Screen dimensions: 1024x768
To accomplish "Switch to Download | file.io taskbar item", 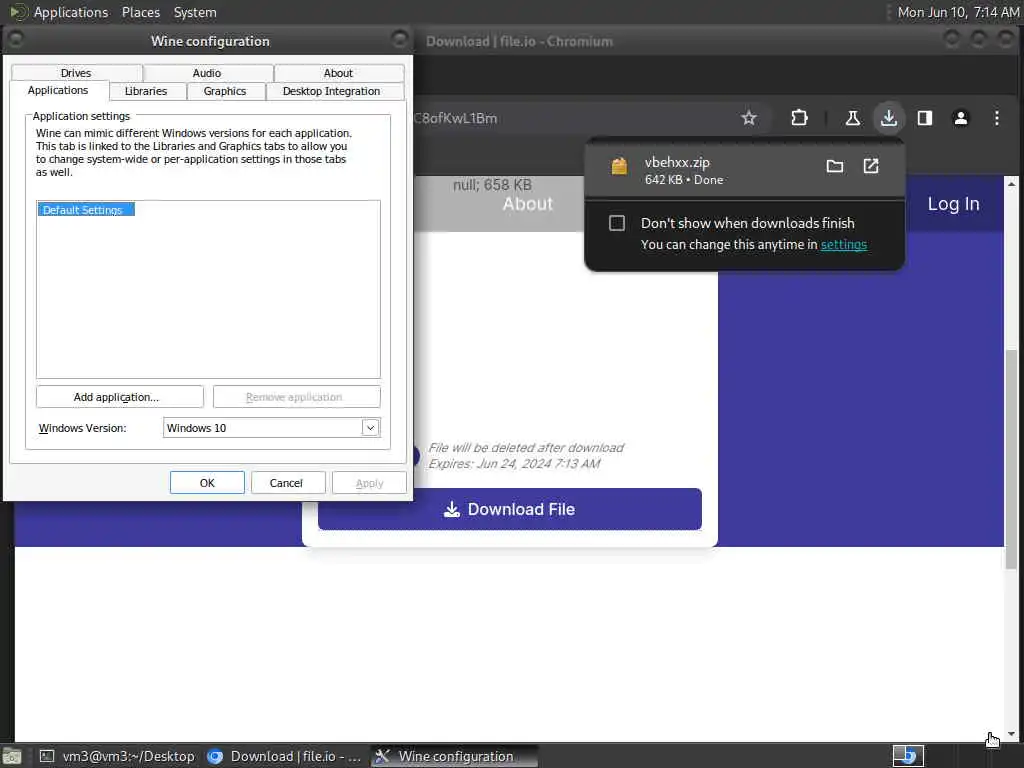I will [284, 756].
